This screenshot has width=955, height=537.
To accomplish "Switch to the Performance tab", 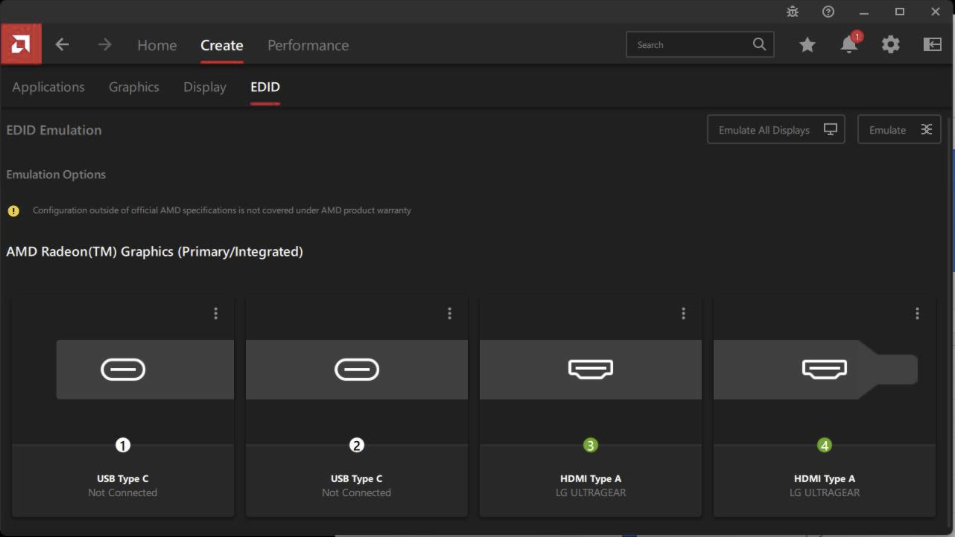I will pyautogui.click(x=308, y=45).
